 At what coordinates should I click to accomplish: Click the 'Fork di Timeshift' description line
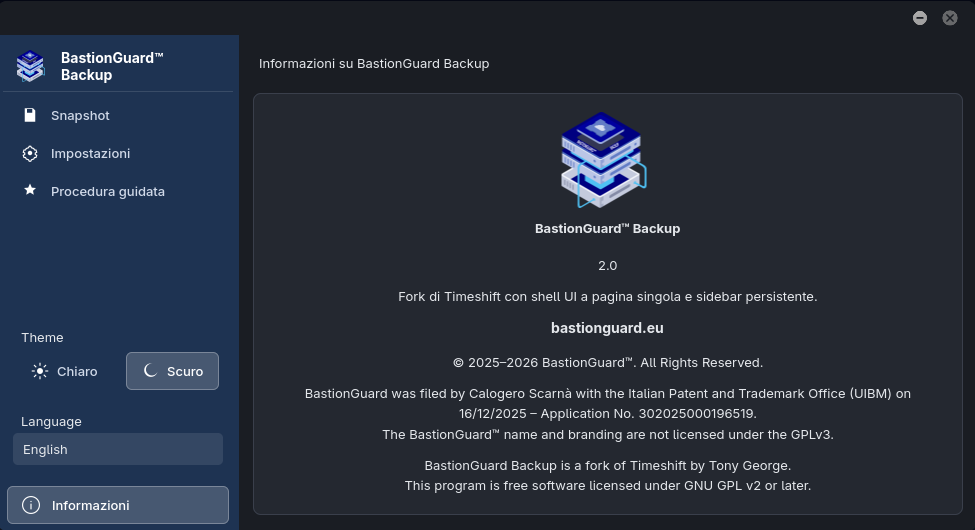(x=608, y=297)
